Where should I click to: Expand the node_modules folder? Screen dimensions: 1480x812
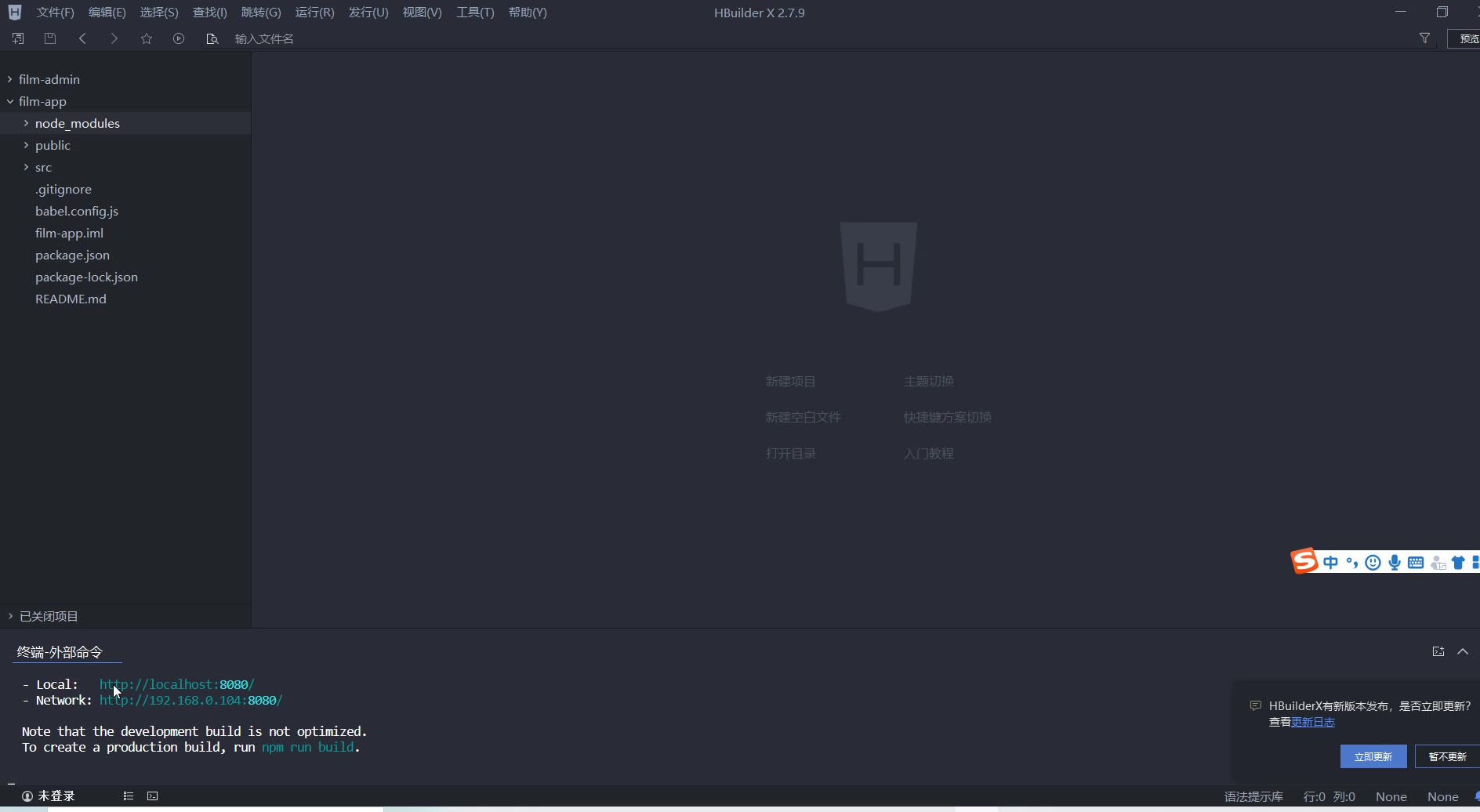(x=26, y=123)
